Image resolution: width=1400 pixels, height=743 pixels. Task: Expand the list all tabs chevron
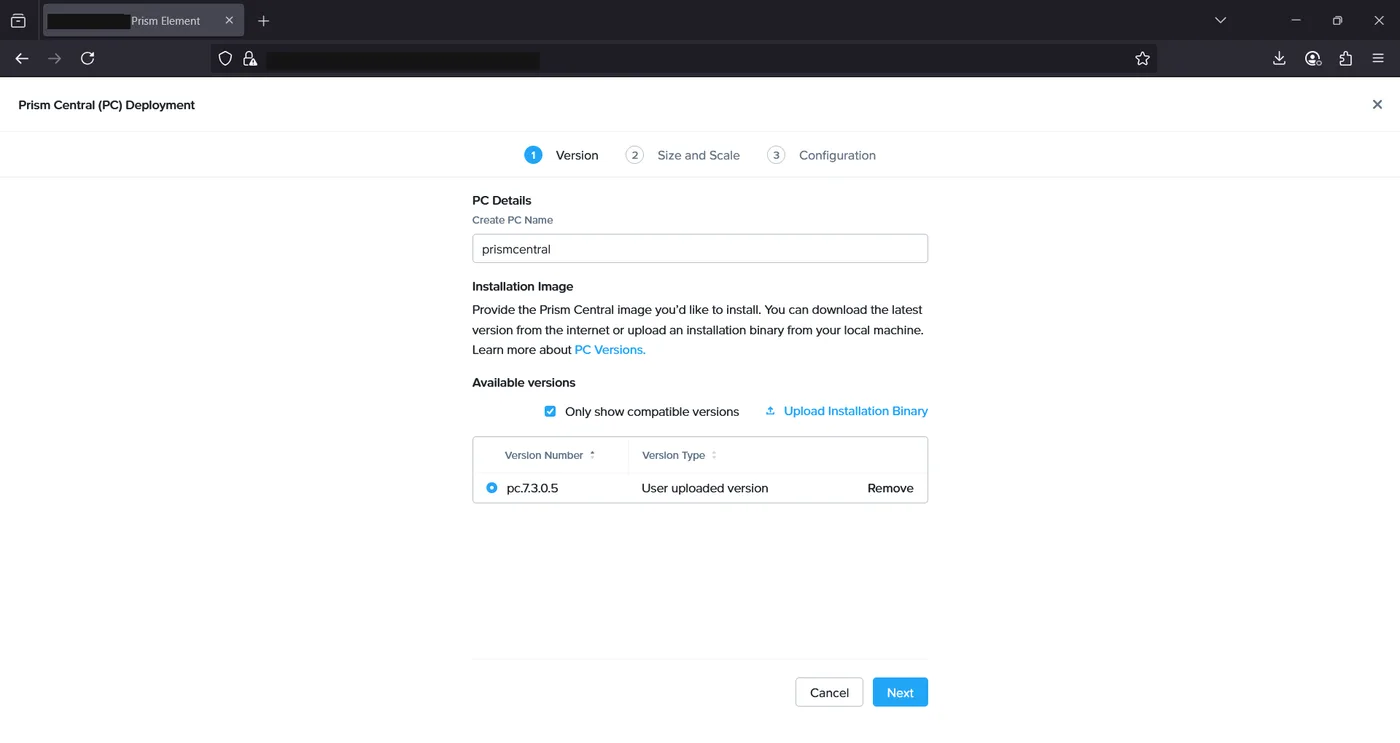[x=1220, y=20]
